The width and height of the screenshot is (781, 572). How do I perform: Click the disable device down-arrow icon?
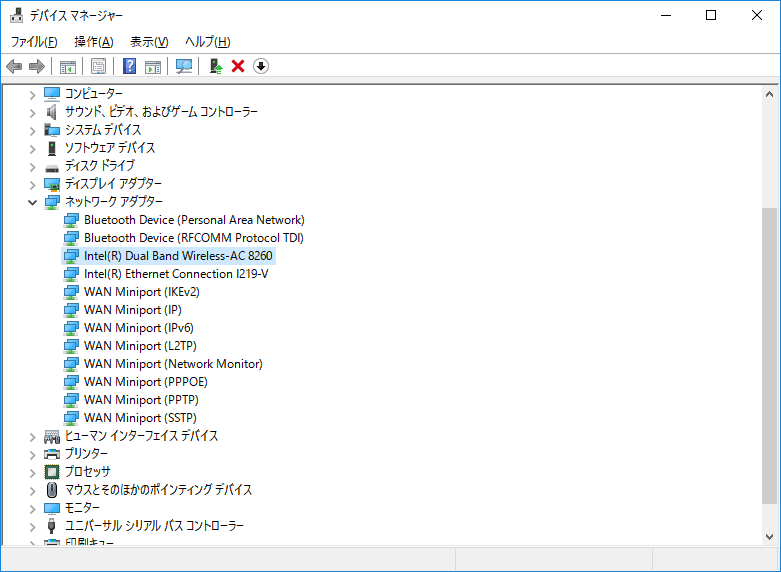click(x=261, y=66)
